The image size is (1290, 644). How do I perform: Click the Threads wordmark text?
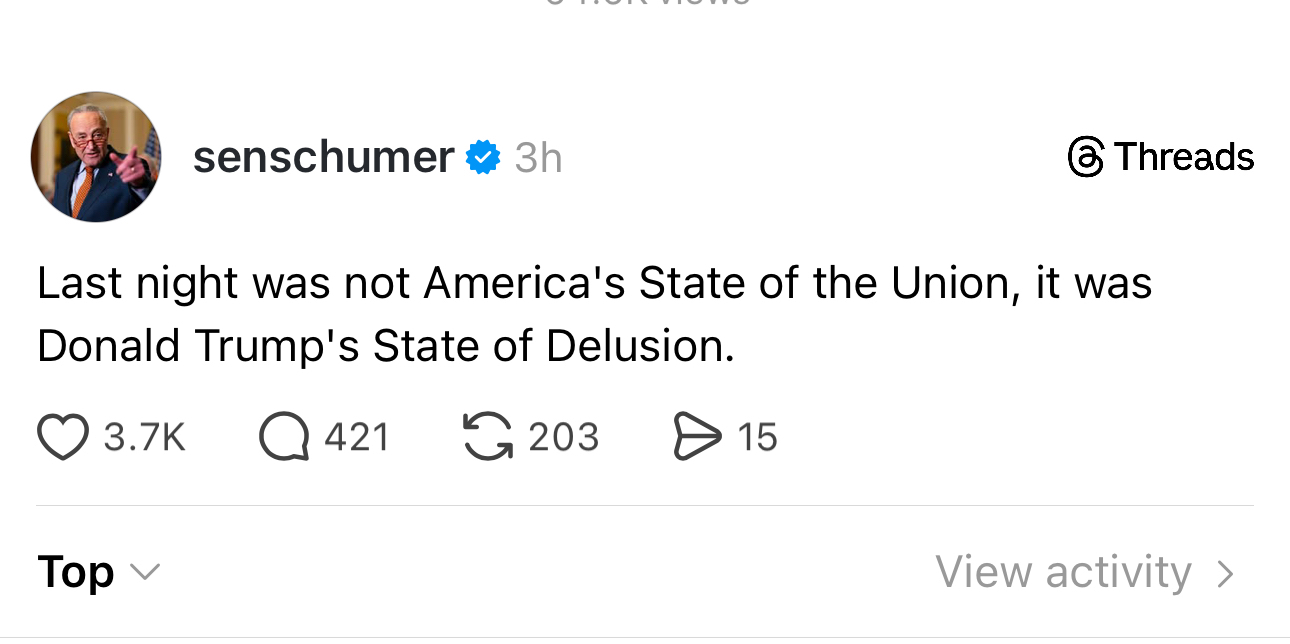pyautogui.click(x=1183, y=157)
